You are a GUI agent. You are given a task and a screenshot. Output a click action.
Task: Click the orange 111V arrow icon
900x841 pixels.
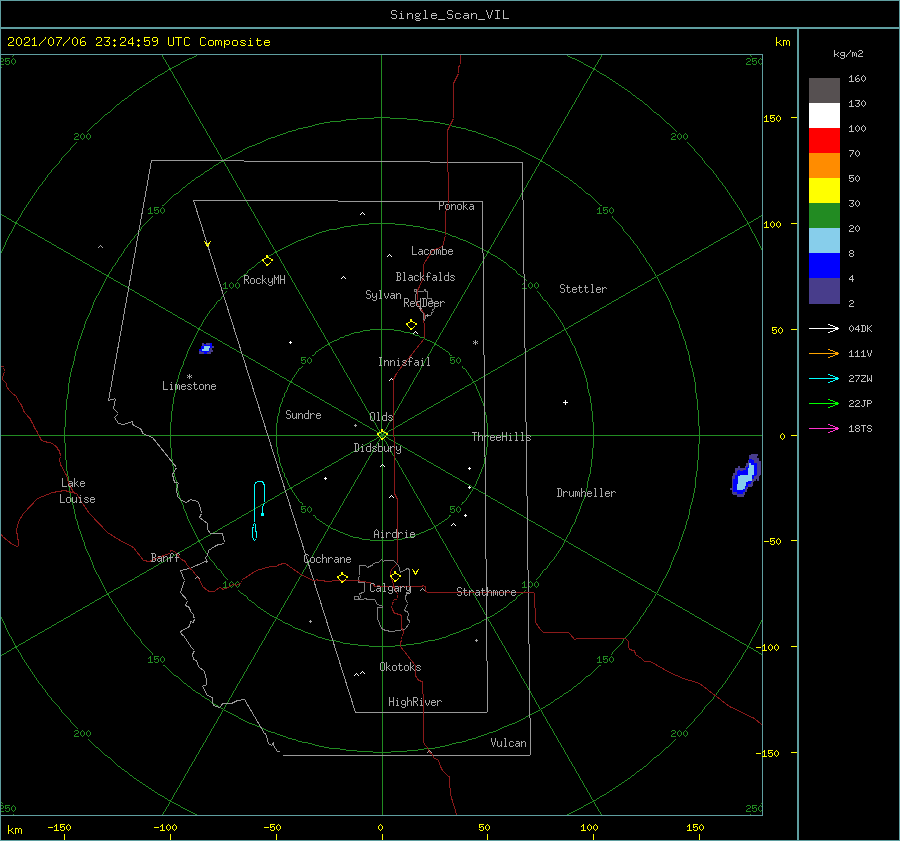tap(824, 354)
